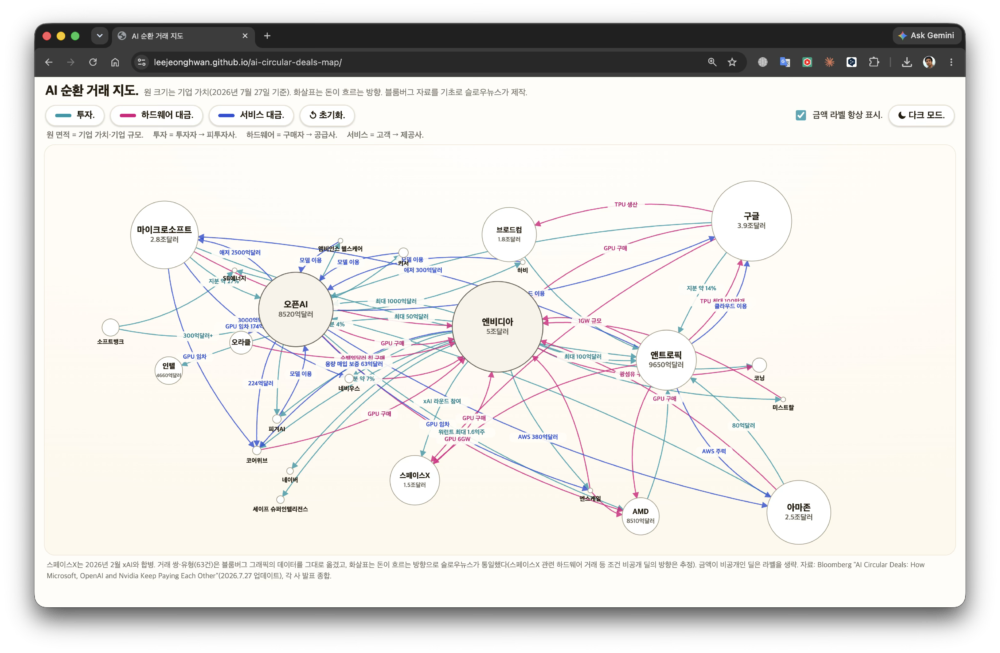Toggle the 투자 edge filter
This screenshot has width=1000, height=653.
coord(75,115)
